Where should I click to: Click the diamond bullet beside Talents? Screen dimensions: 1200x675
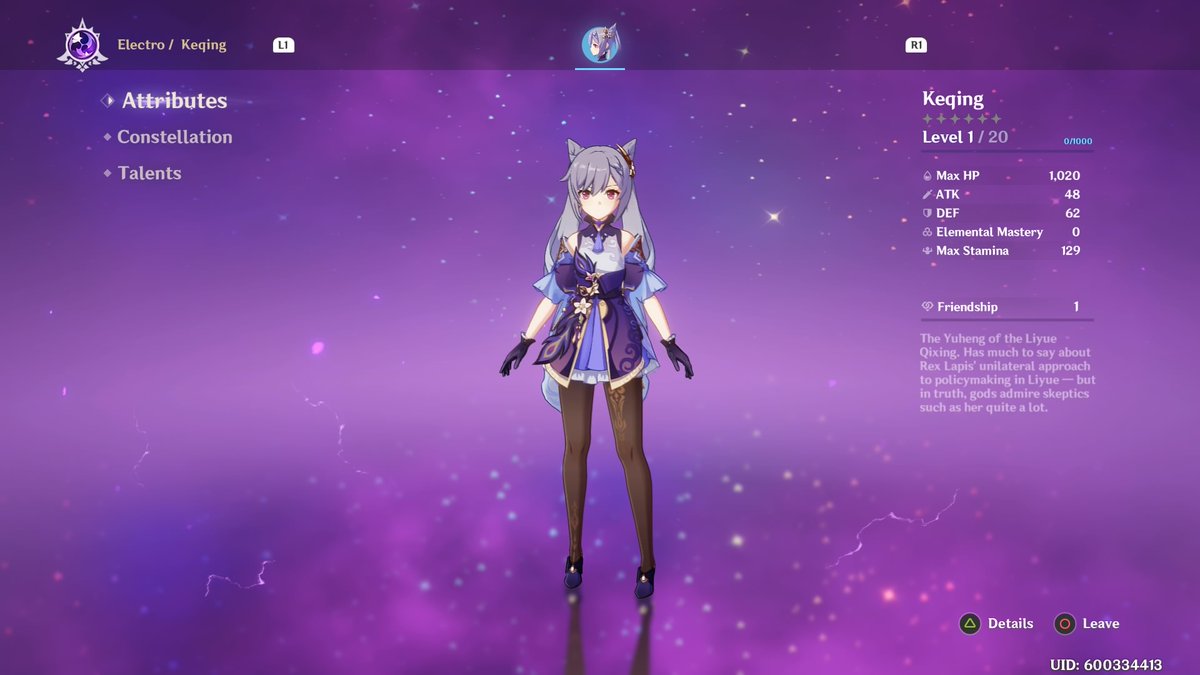coord(107,173)
